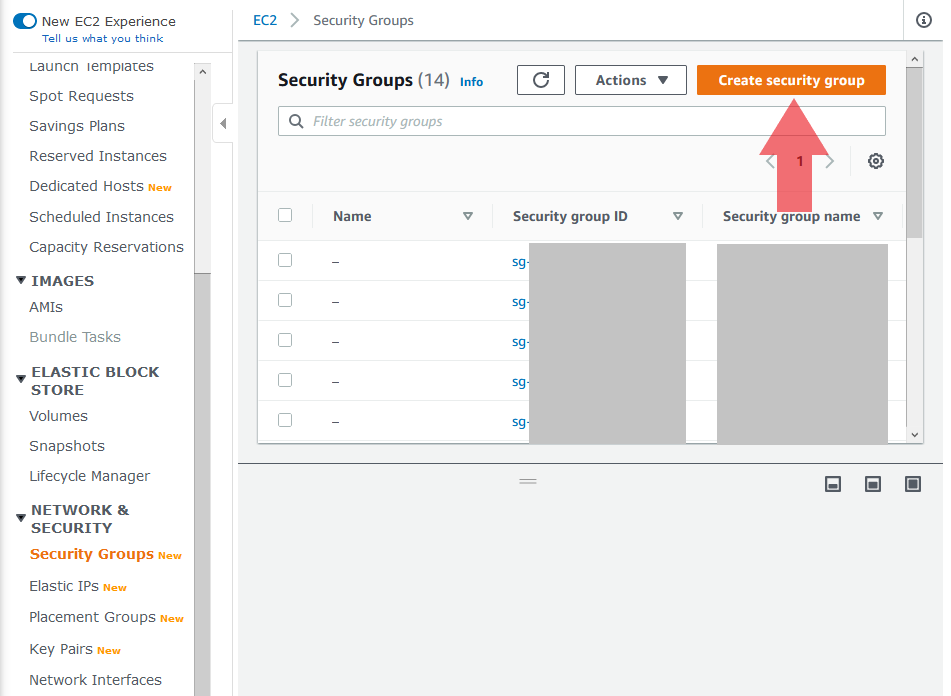
Task: Sort by Security group ID arrow
Action: pyautogui.click(x=678, y=216)
